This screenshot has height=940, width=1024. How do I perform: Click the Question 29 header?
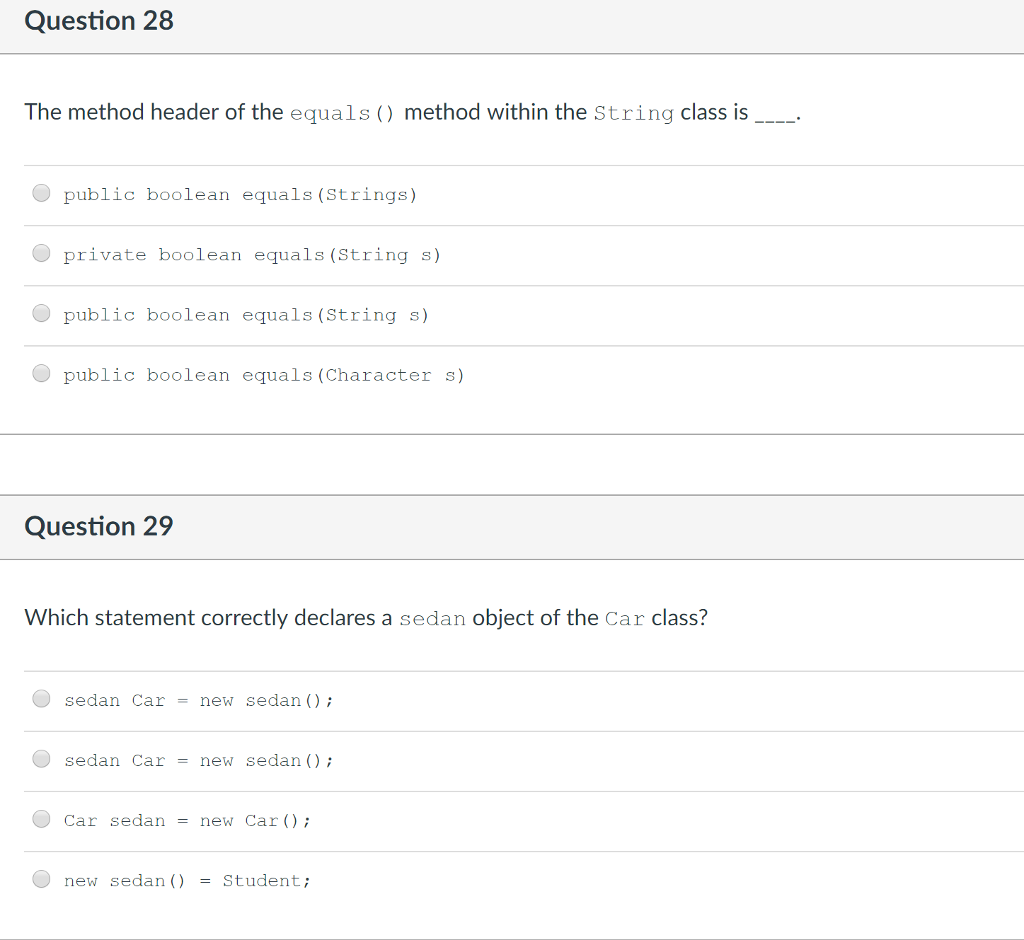click(x=98, y=526)
